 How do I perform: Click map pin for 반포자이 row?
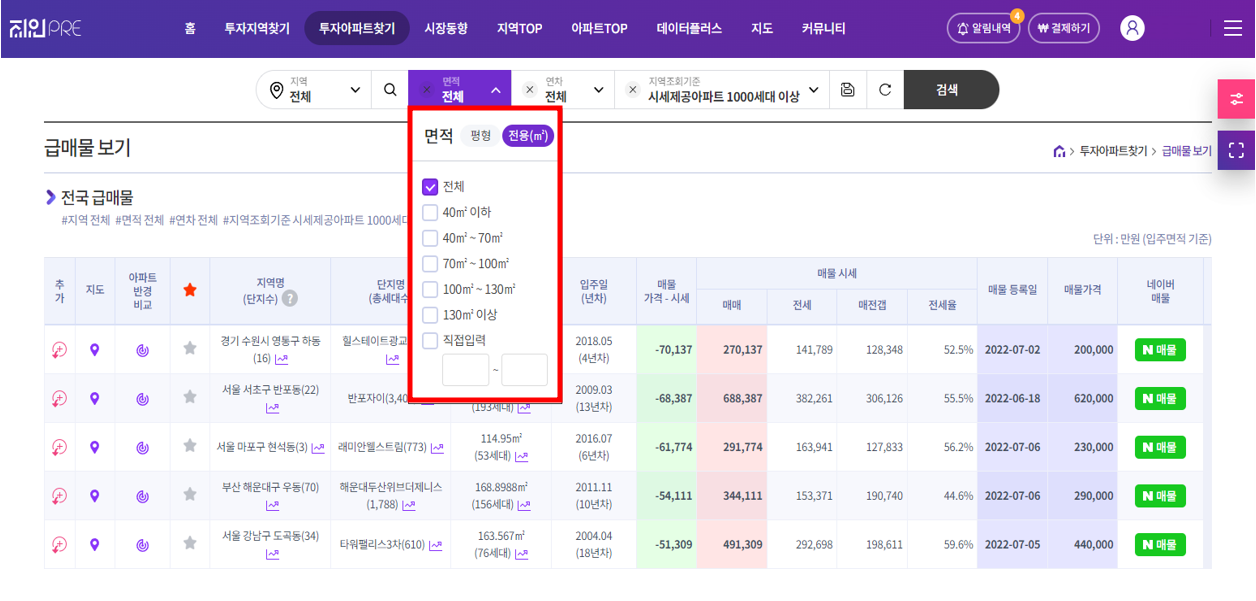point(95,398)
